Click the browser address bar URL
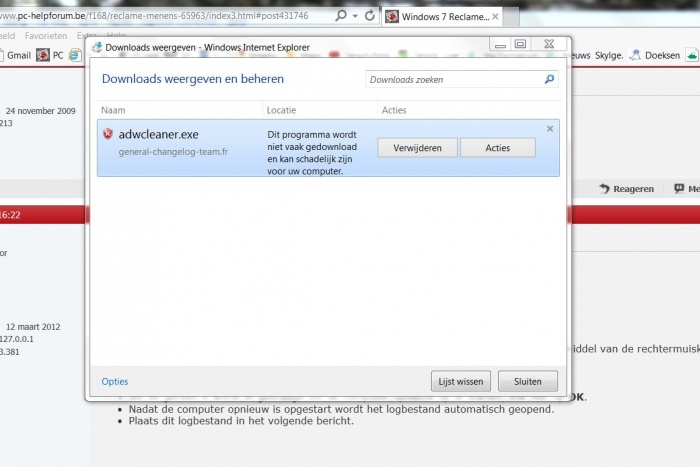This screenshot has height=467, width=700. click(x=154, y=16)
